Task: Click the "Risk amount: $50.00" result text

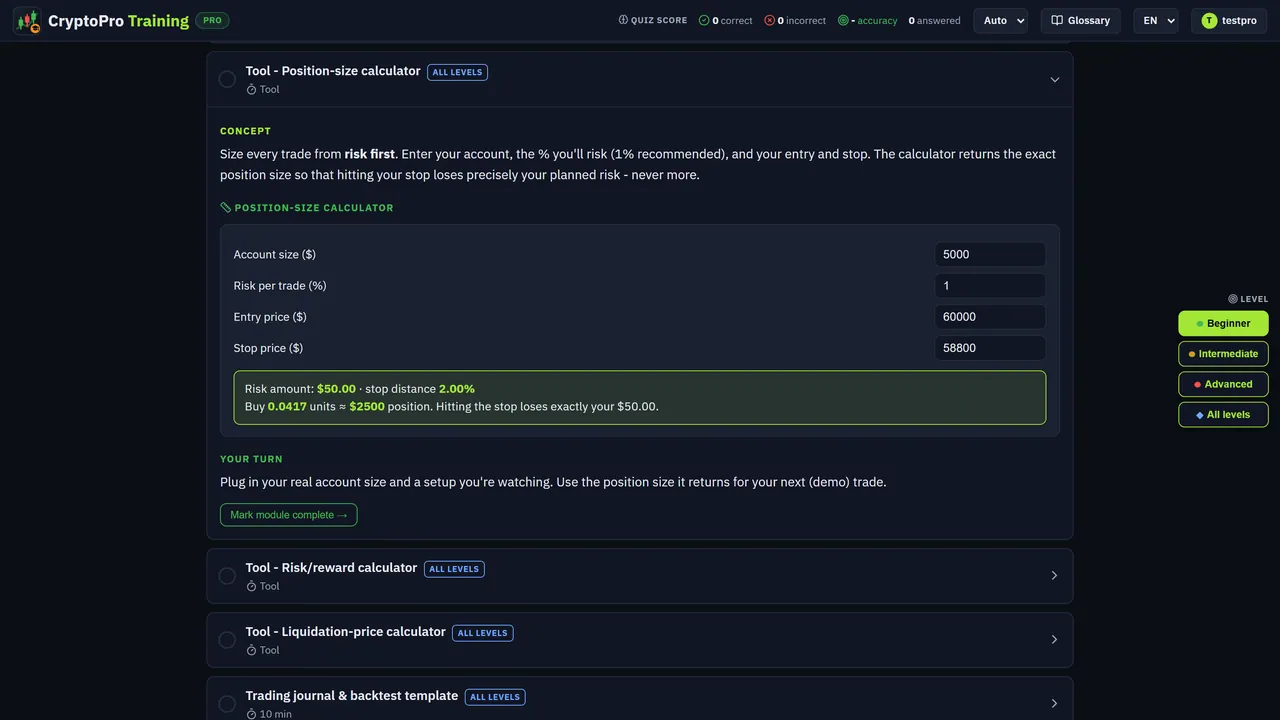Action: pyautogui.click(x=300, y=389)
